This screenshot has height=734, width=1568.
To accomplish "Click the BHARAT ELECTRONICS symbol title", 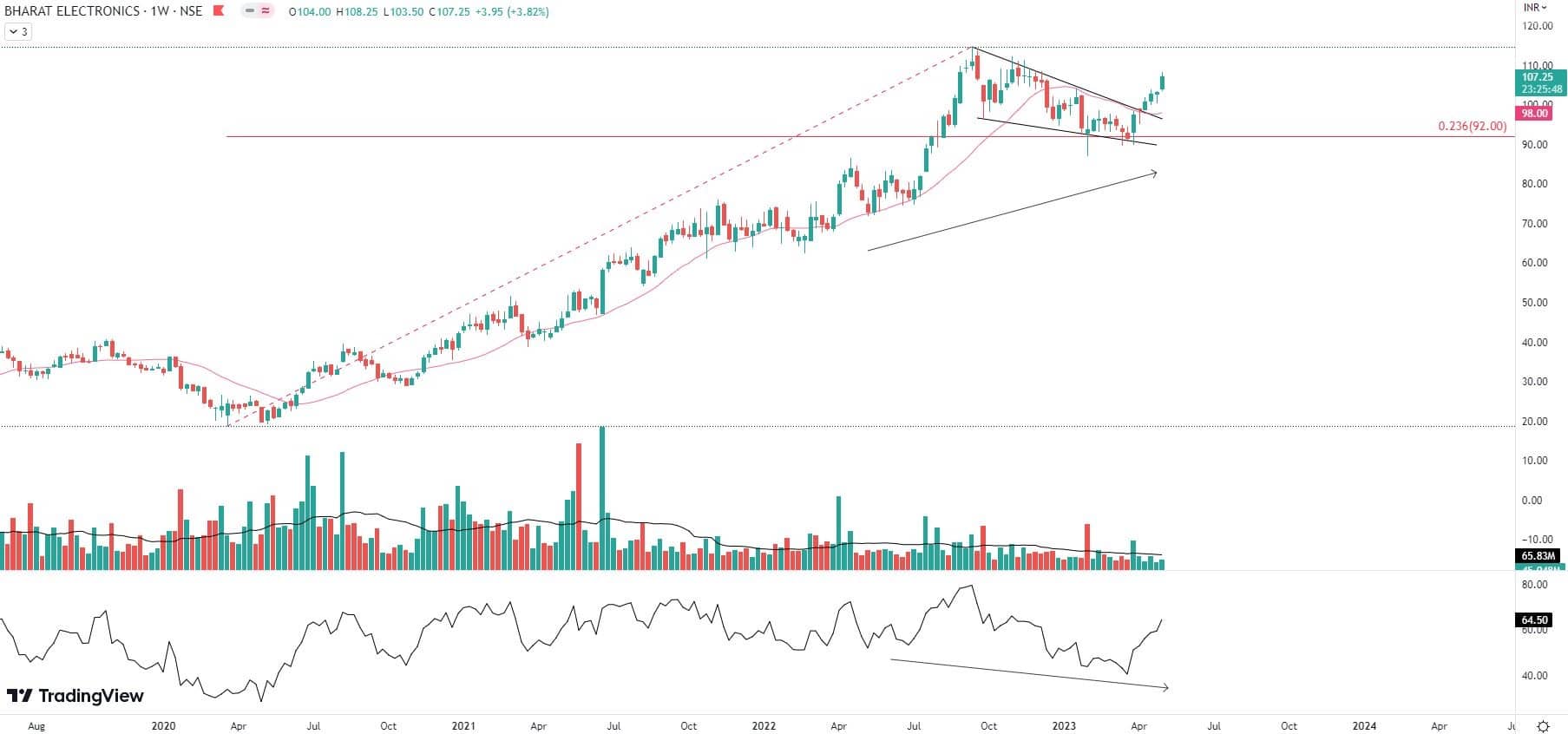I will click(x=72, y=11).
